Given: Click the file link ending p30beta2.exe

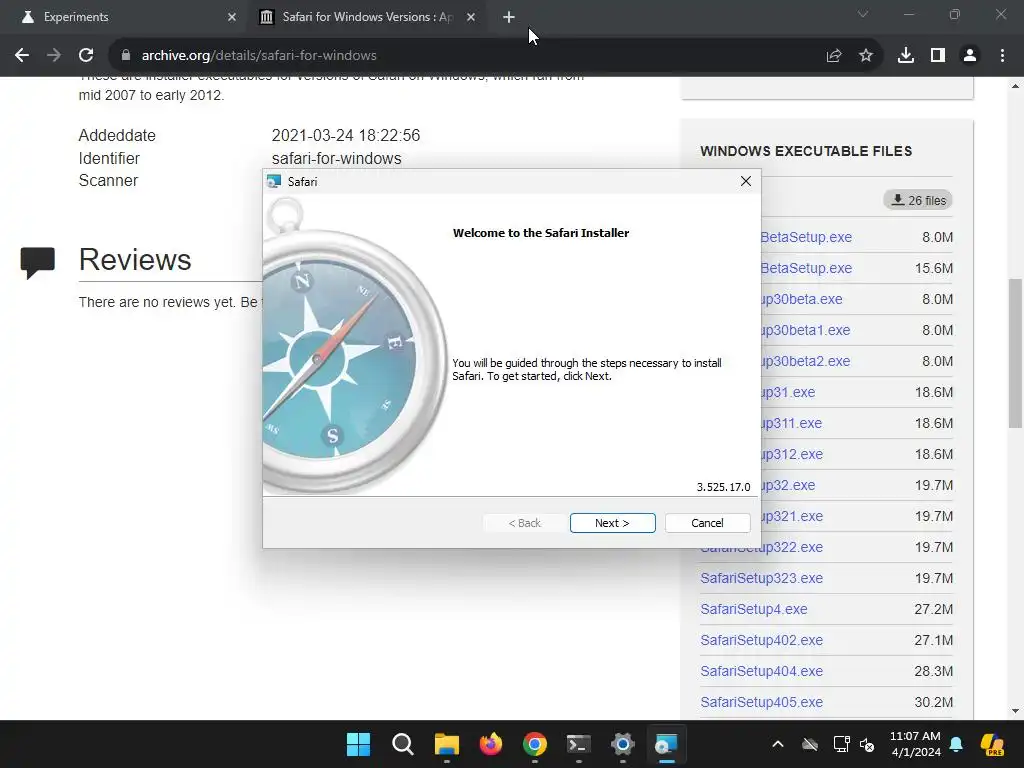Looking at the screenshot, I should point(806,361).
